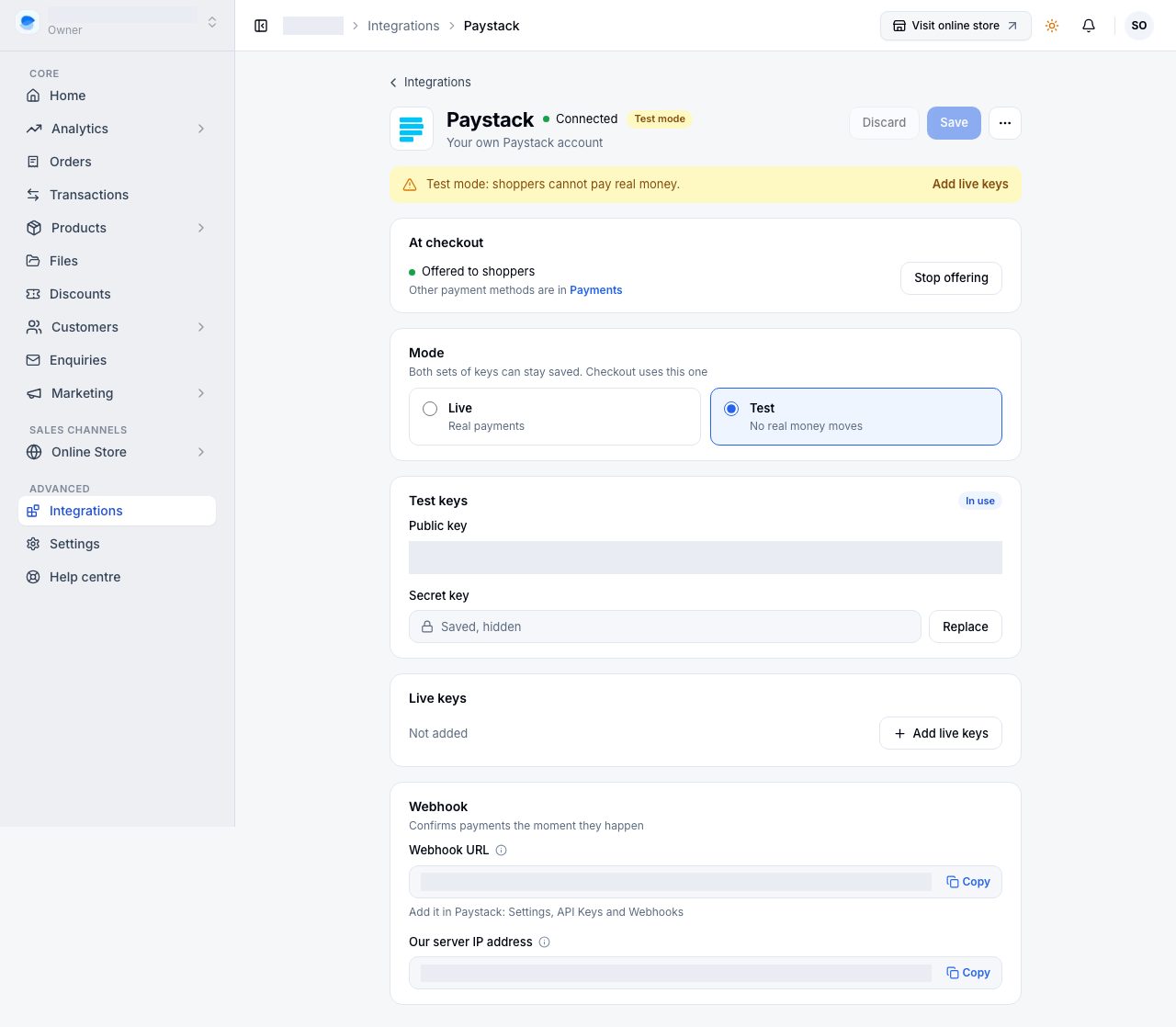Click Integrations in the breadcrumb
This screenshot has height=1027, width=1176.
pos(403,26)
